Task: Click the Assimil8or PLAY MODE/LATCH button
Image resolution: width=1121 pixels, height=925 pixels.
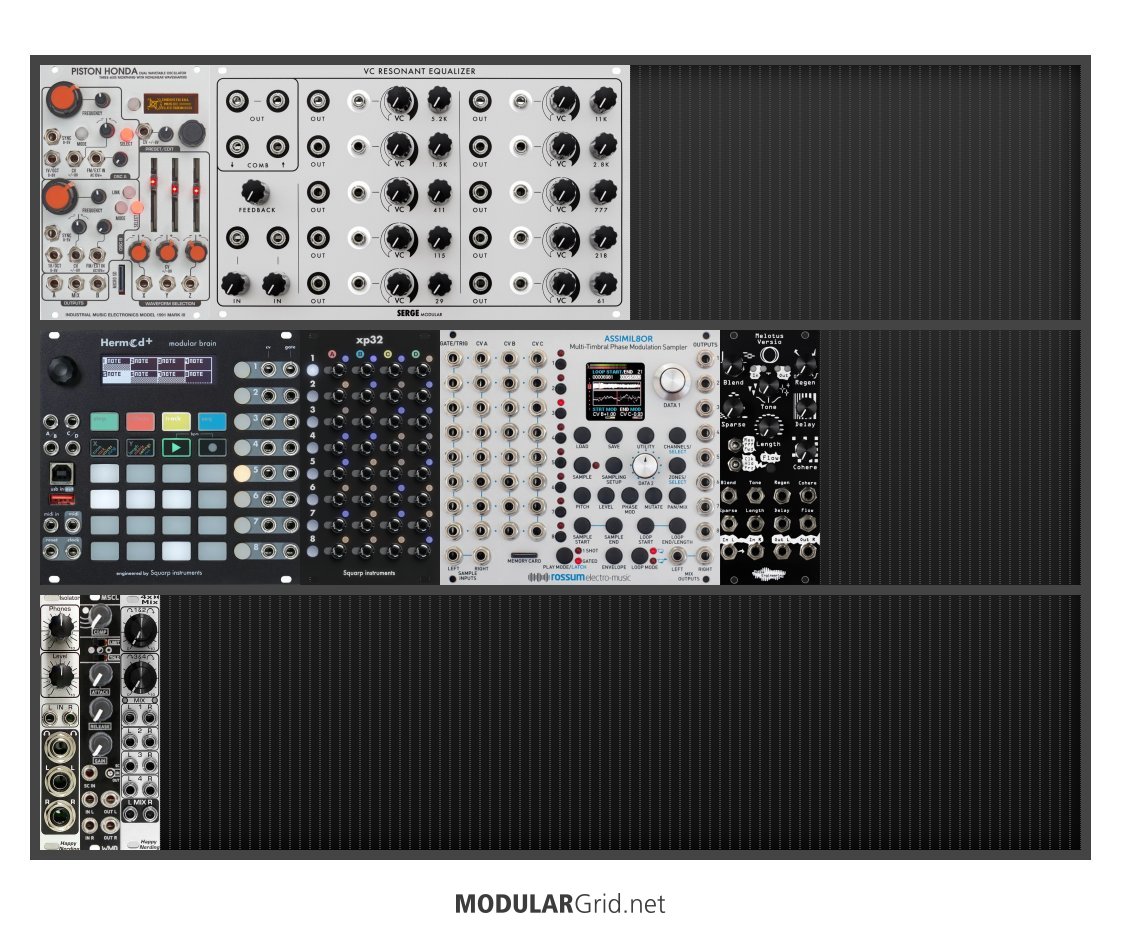Action: click(x=564, y=555)
